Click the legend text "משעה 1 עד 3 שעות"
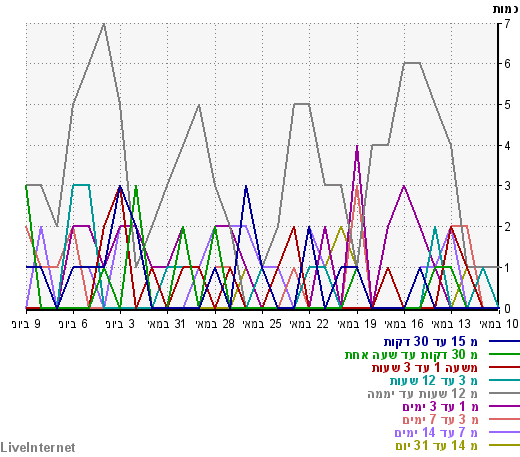520x457 pixels. (x=425, y=368)
